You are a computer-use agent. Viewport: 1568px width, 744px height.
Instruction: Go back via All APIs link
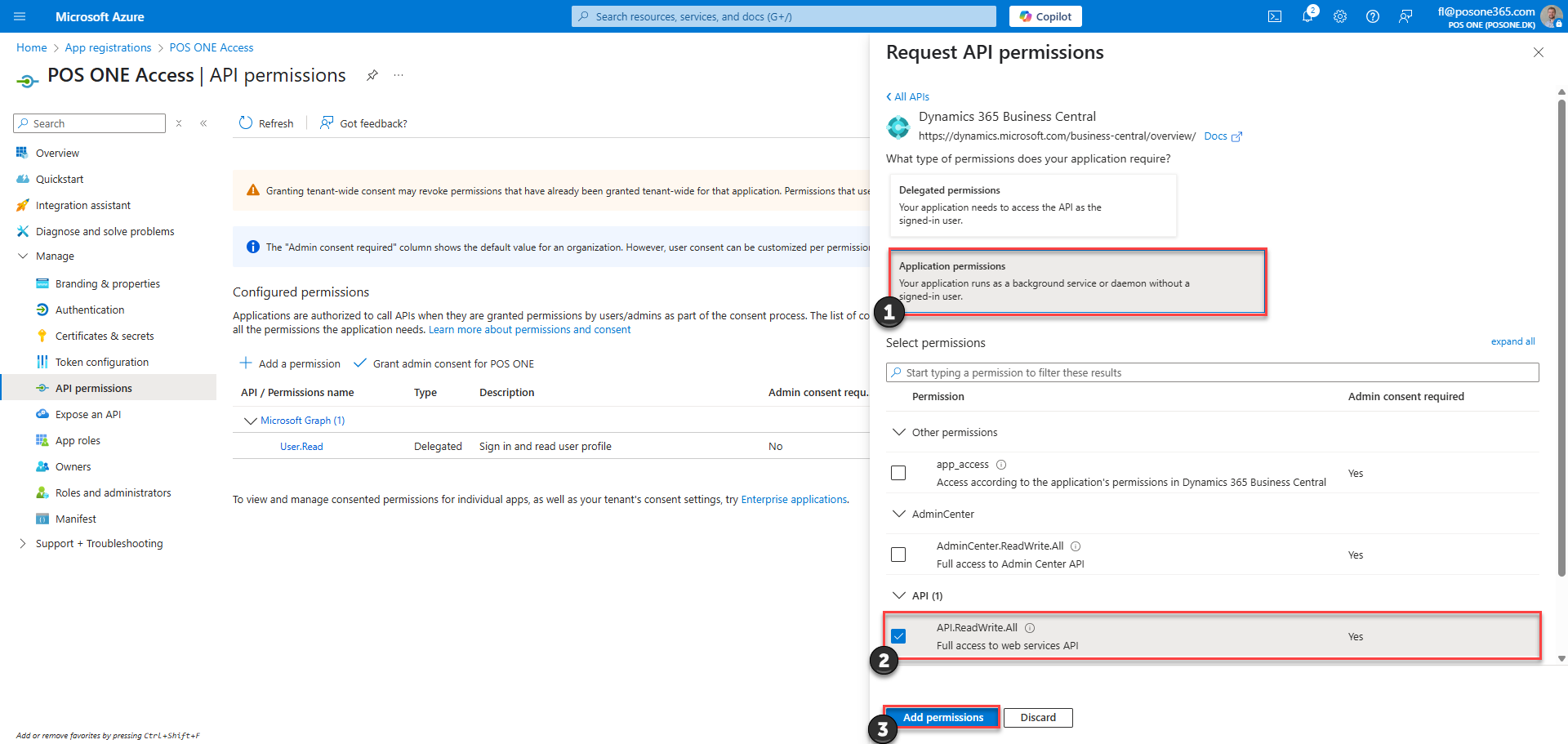tap(907, 96)
